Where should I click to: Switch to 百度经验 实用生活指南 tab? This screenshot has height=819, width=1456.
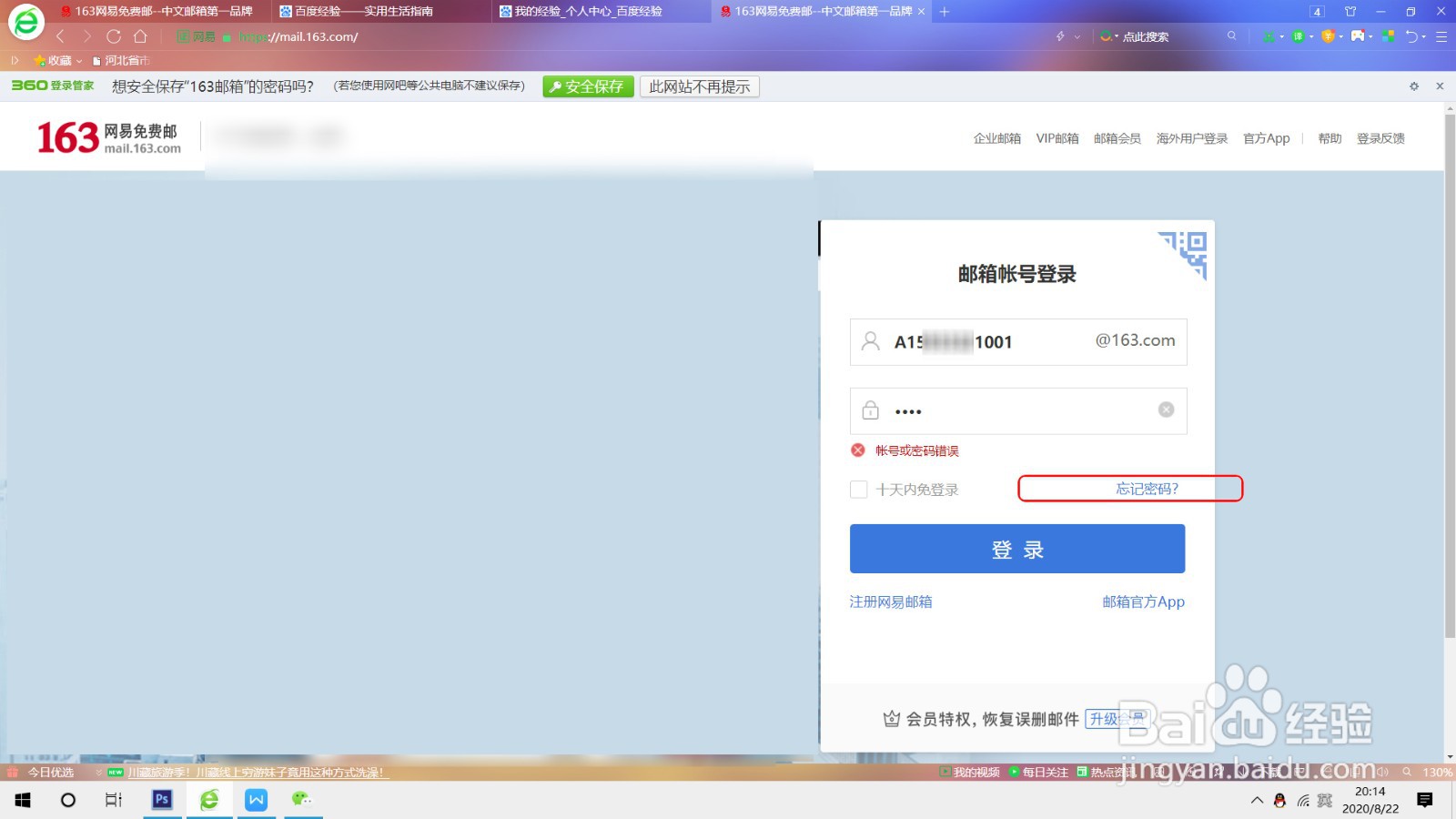[x=382, y=11]
